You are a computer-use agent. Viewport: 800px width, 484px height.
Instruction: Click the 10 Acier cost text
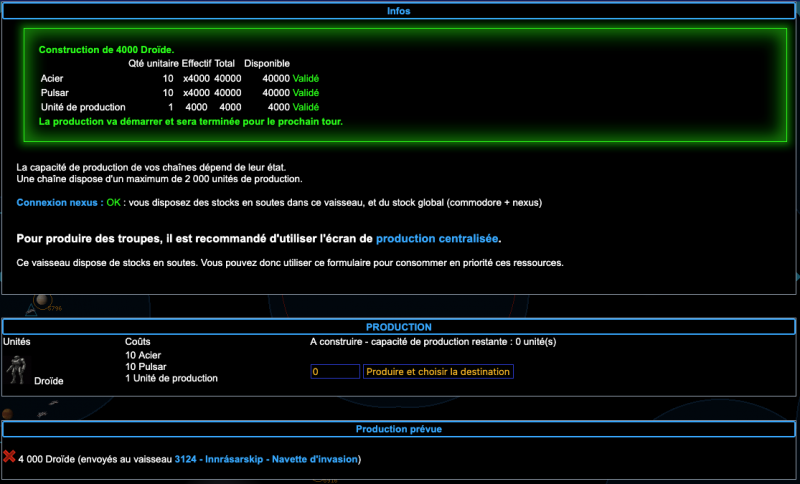pyautogui.click(x=143, y=355)
